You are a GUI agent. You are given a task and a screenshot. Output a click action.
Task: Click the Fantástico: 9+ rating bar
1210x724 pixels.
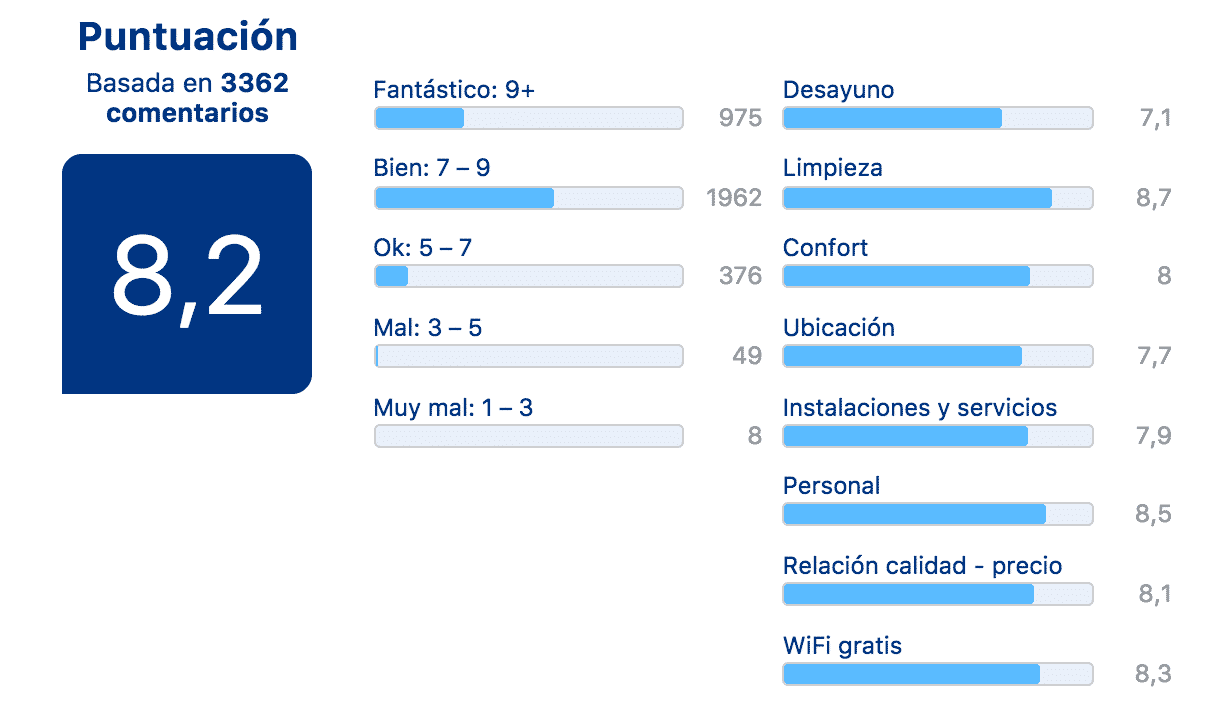[529, 118]
